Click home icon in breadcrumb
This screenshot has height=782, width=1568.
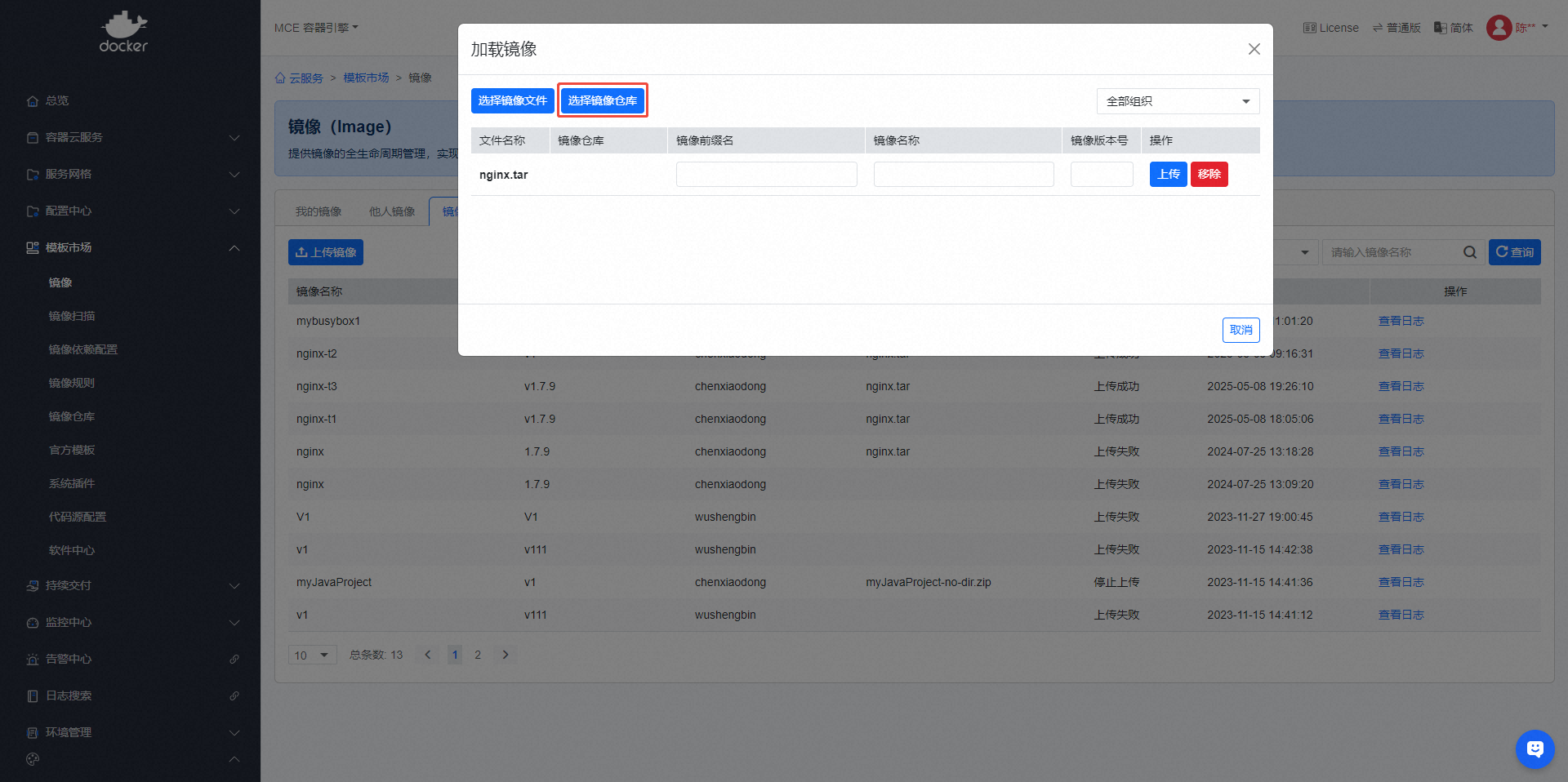point(280,78)
